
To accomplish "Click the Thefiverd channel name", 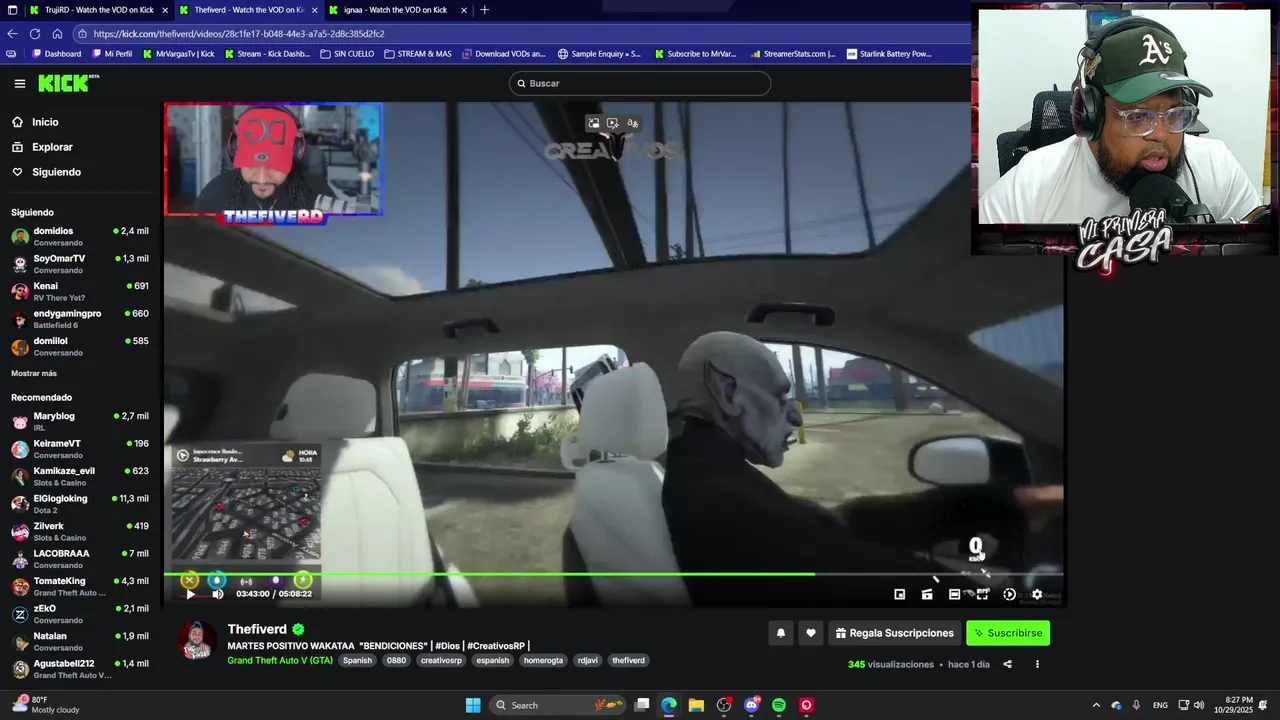I will click(257, 629).
